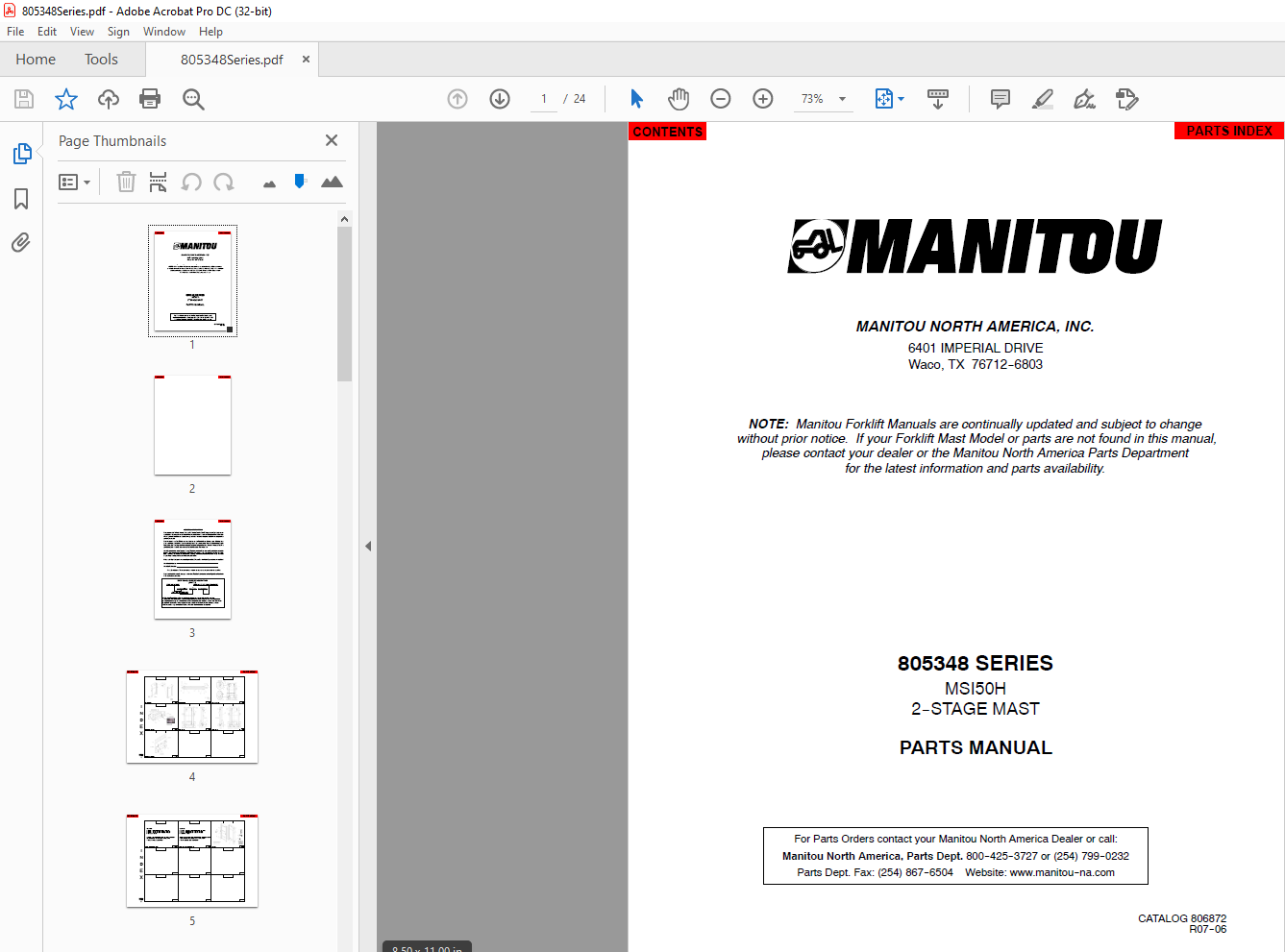Open the Sign document tool
Screen dimensions: 1285x952
[x=1085, y=99]
